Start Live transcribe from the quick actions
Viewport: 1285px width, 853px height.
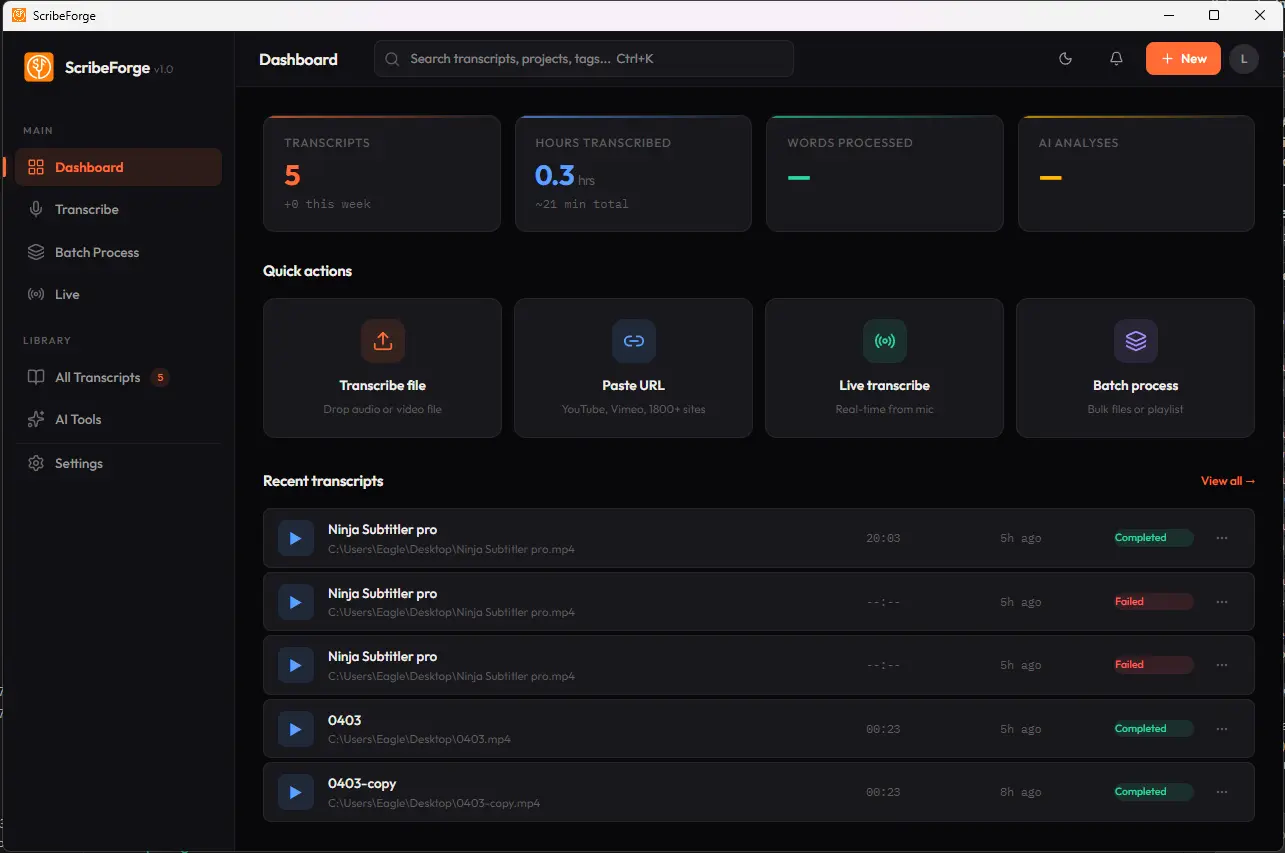pyautogui.click(x=884, y=368)
